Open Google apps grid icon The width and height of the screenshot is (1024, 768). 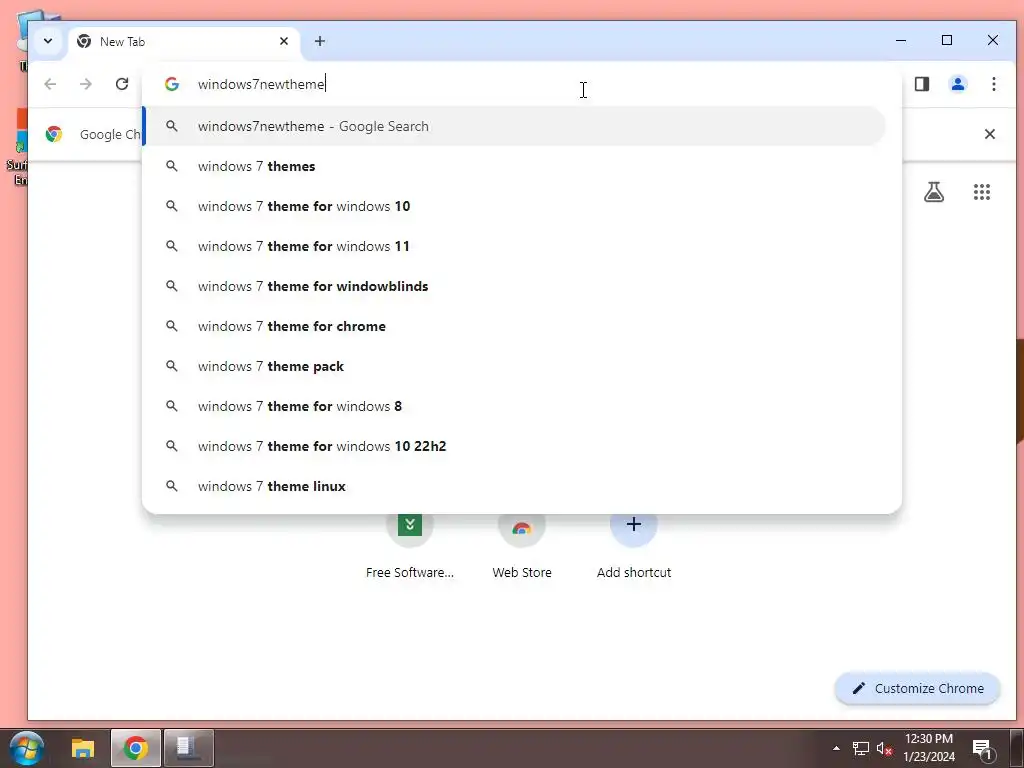coord(982,192)
